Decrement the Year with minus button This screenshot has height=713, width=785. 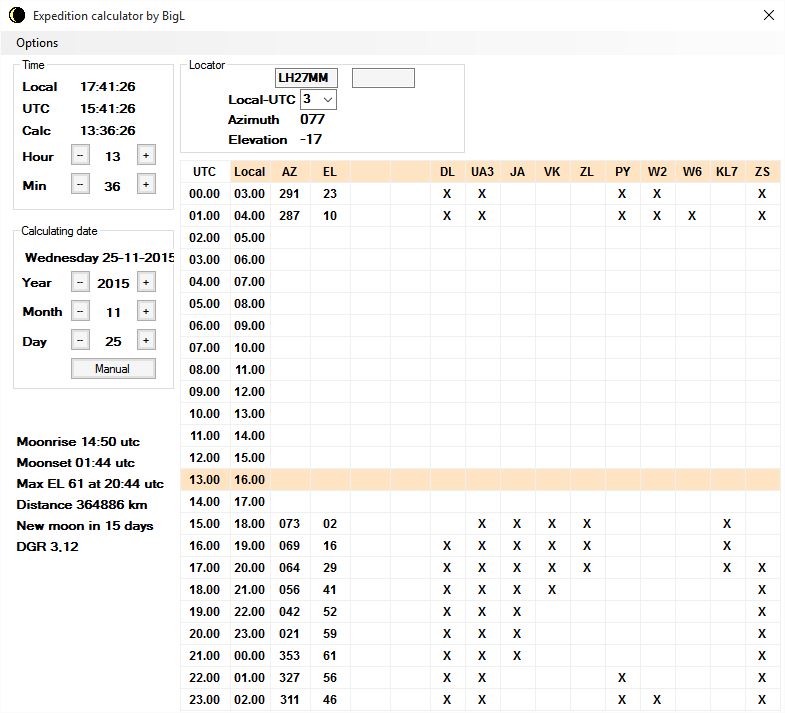point(81,282)
